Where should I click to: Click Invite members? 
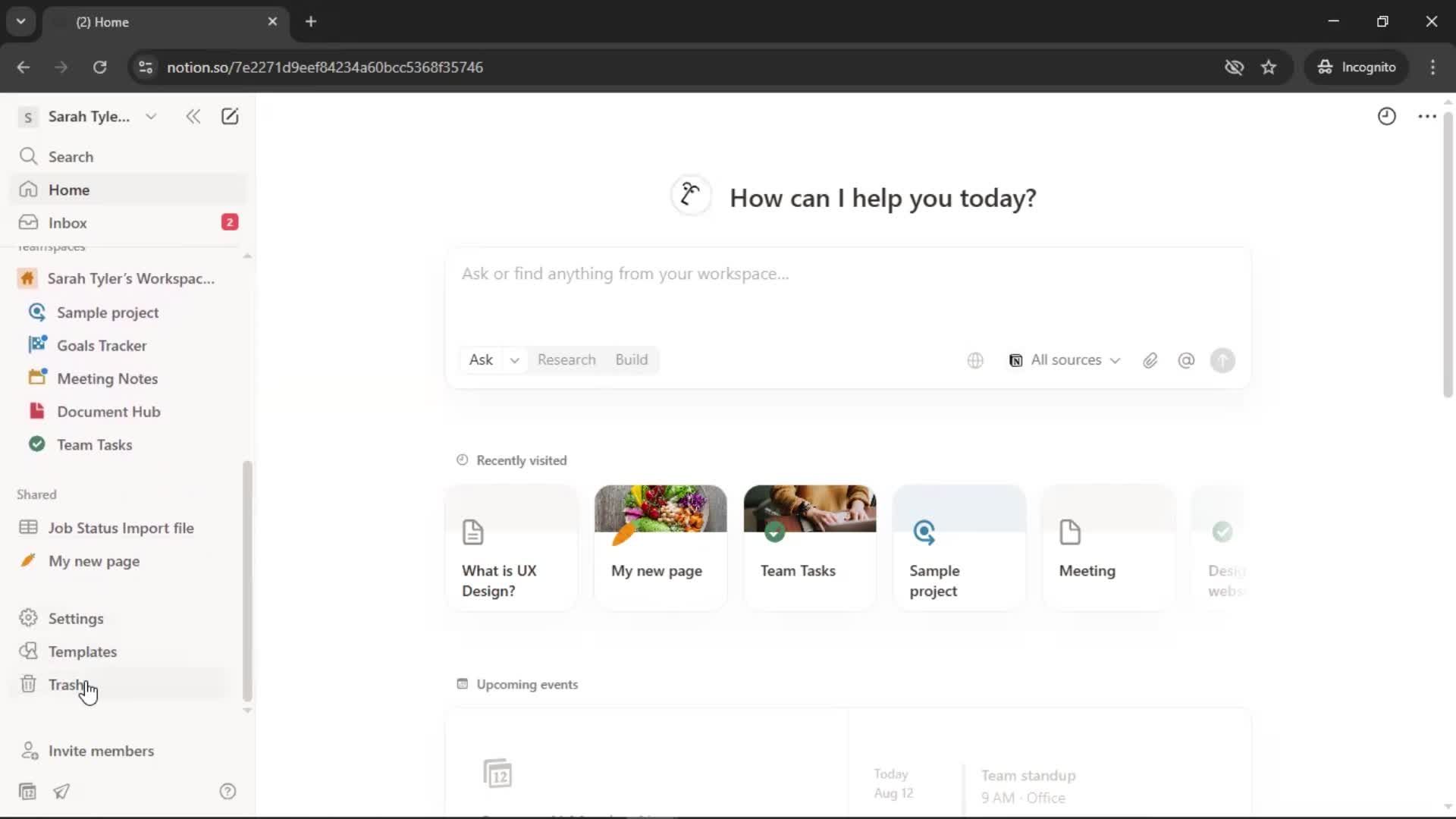coord(127,751)
